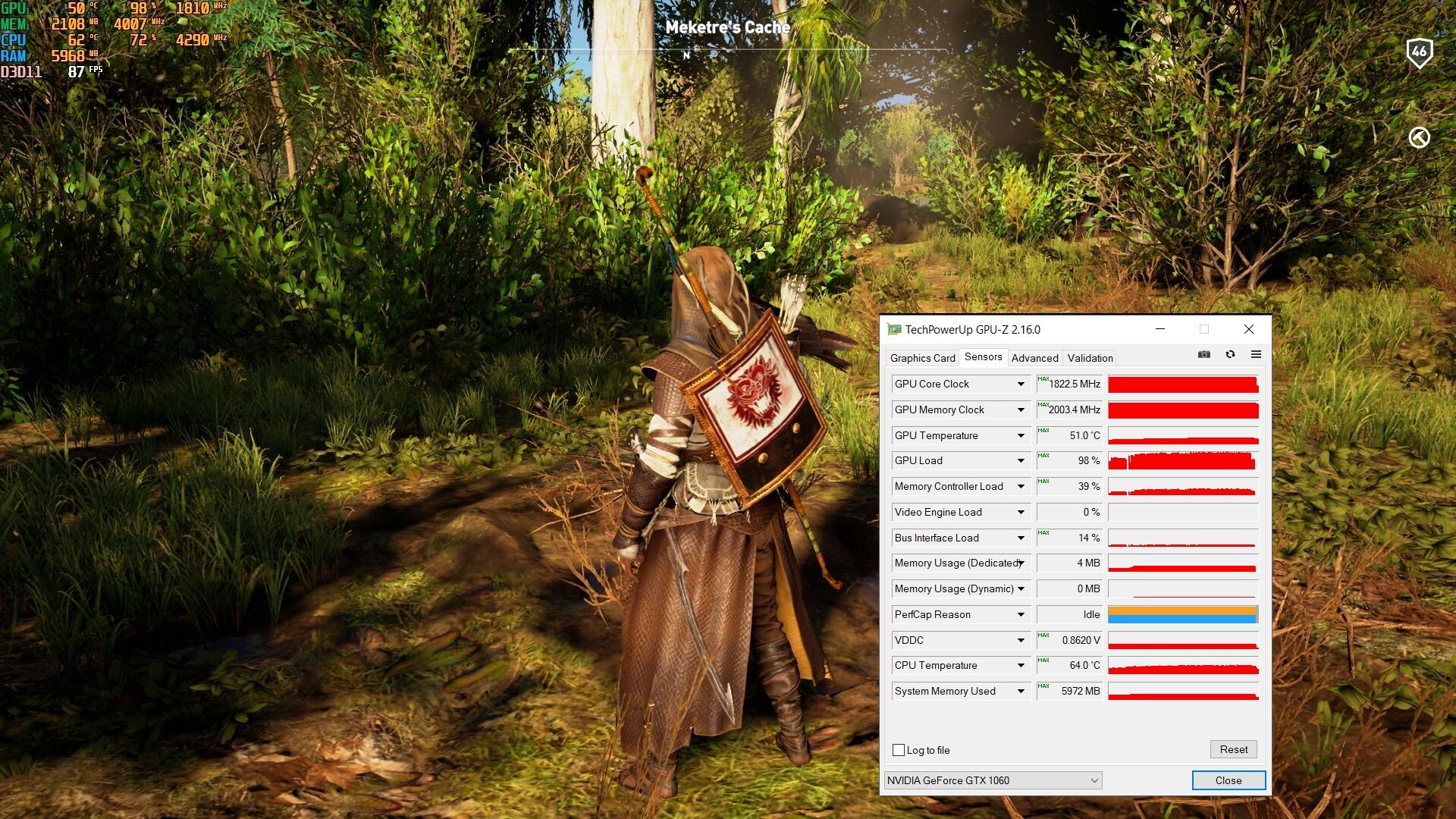Click the GPU Memory Clock history graph

1183,409
